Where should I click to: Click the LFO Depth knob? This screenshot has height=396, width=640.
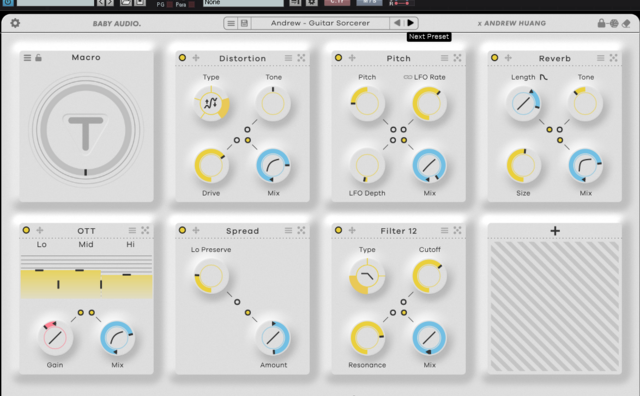(367, 165)
